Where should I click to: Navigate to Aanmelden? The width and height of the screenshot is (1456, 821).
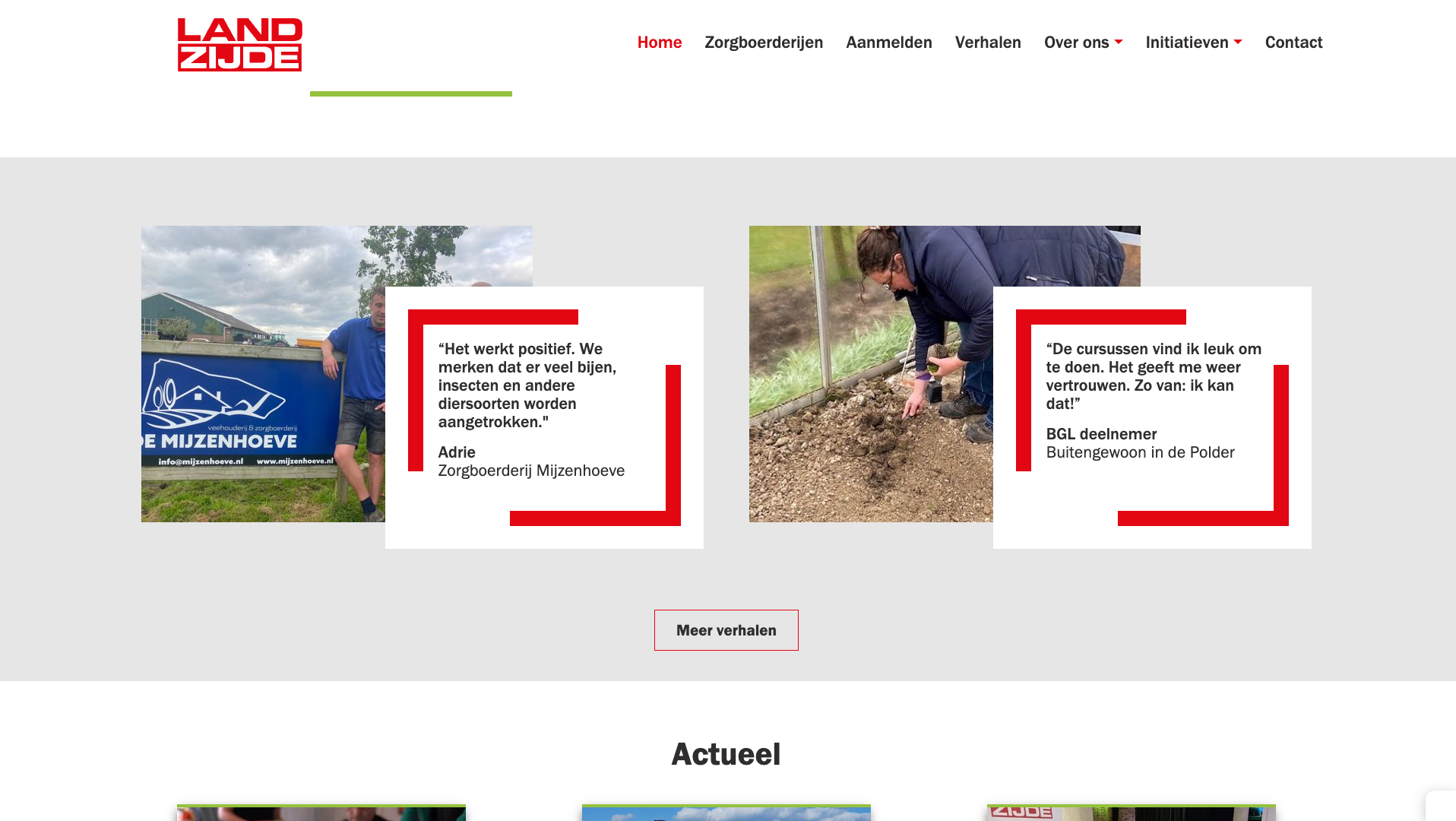click(x=888, y=42)
